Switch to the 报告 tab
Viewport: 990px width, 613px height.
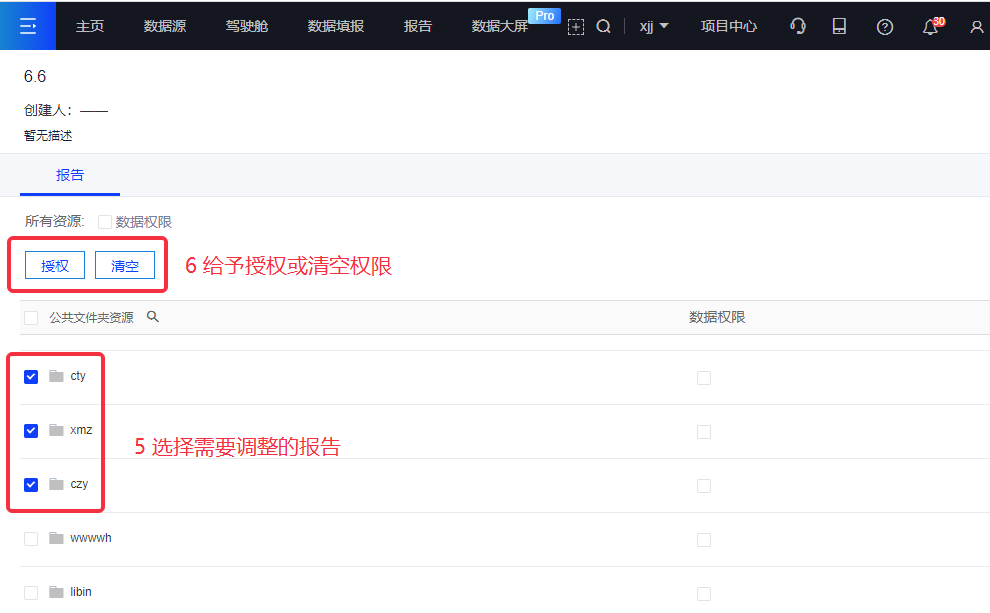coord(70,175)
